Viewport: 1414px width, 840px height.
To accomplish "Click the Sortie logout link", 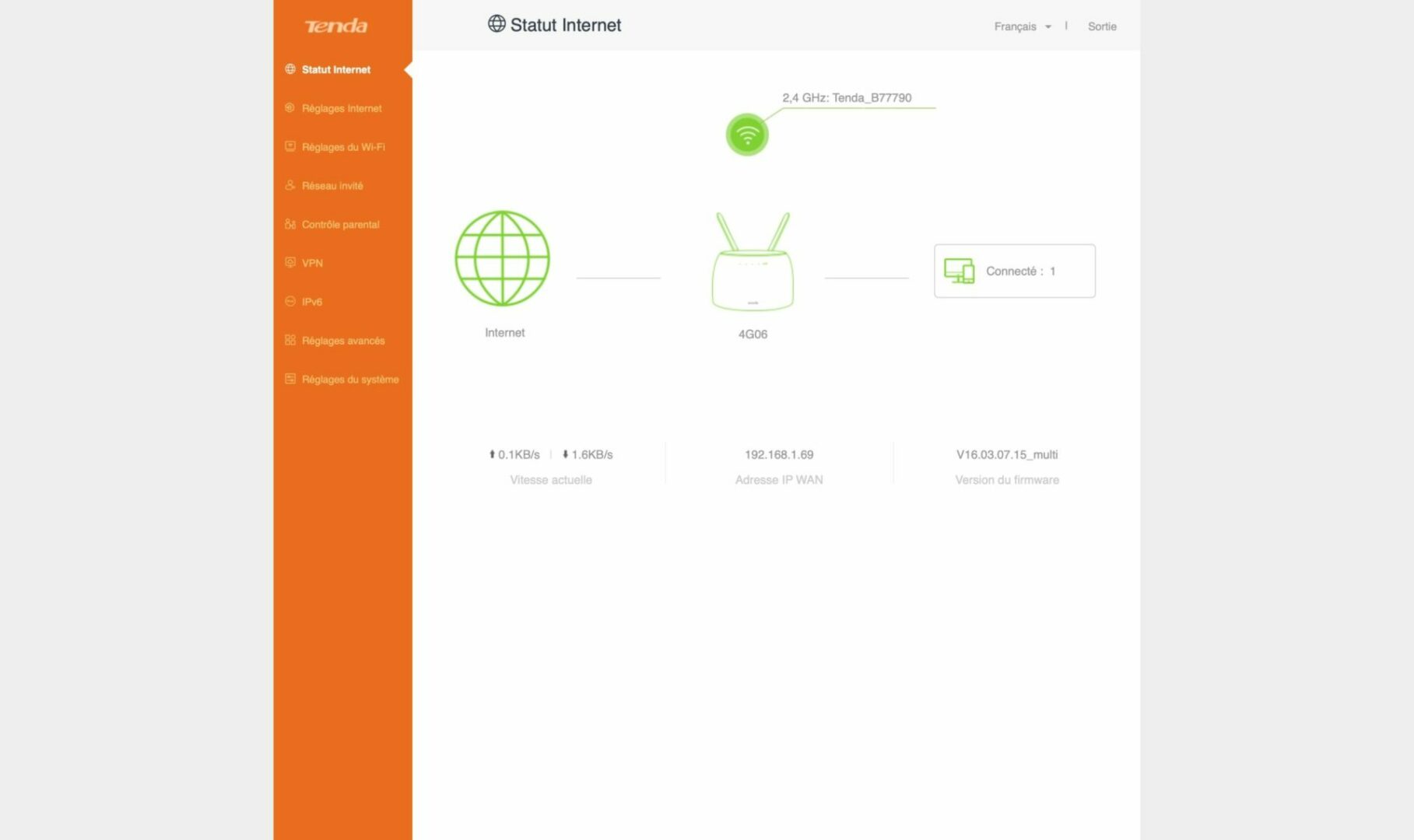I will [x=1102, y=26].
